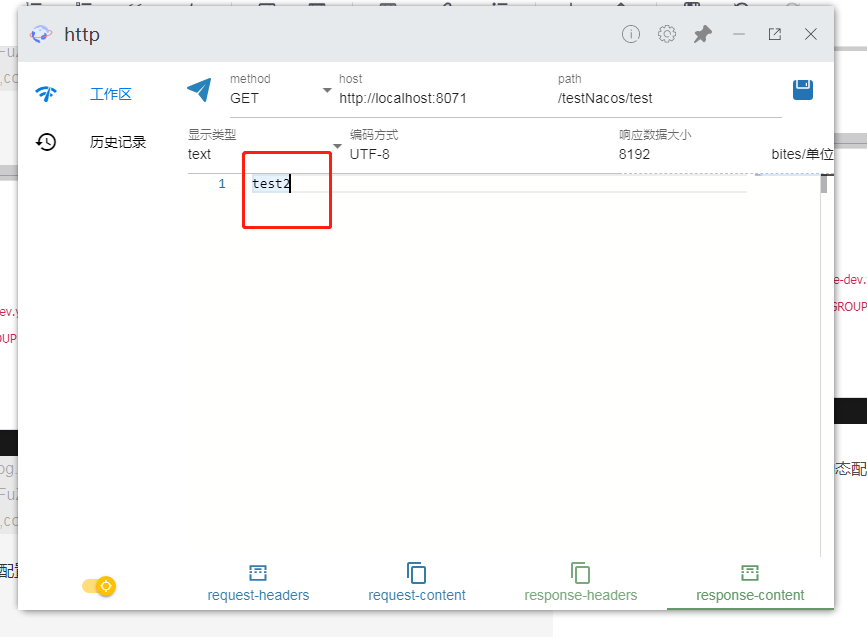Click the http app logo icon
Screen dimensions: 867x637
41,34
